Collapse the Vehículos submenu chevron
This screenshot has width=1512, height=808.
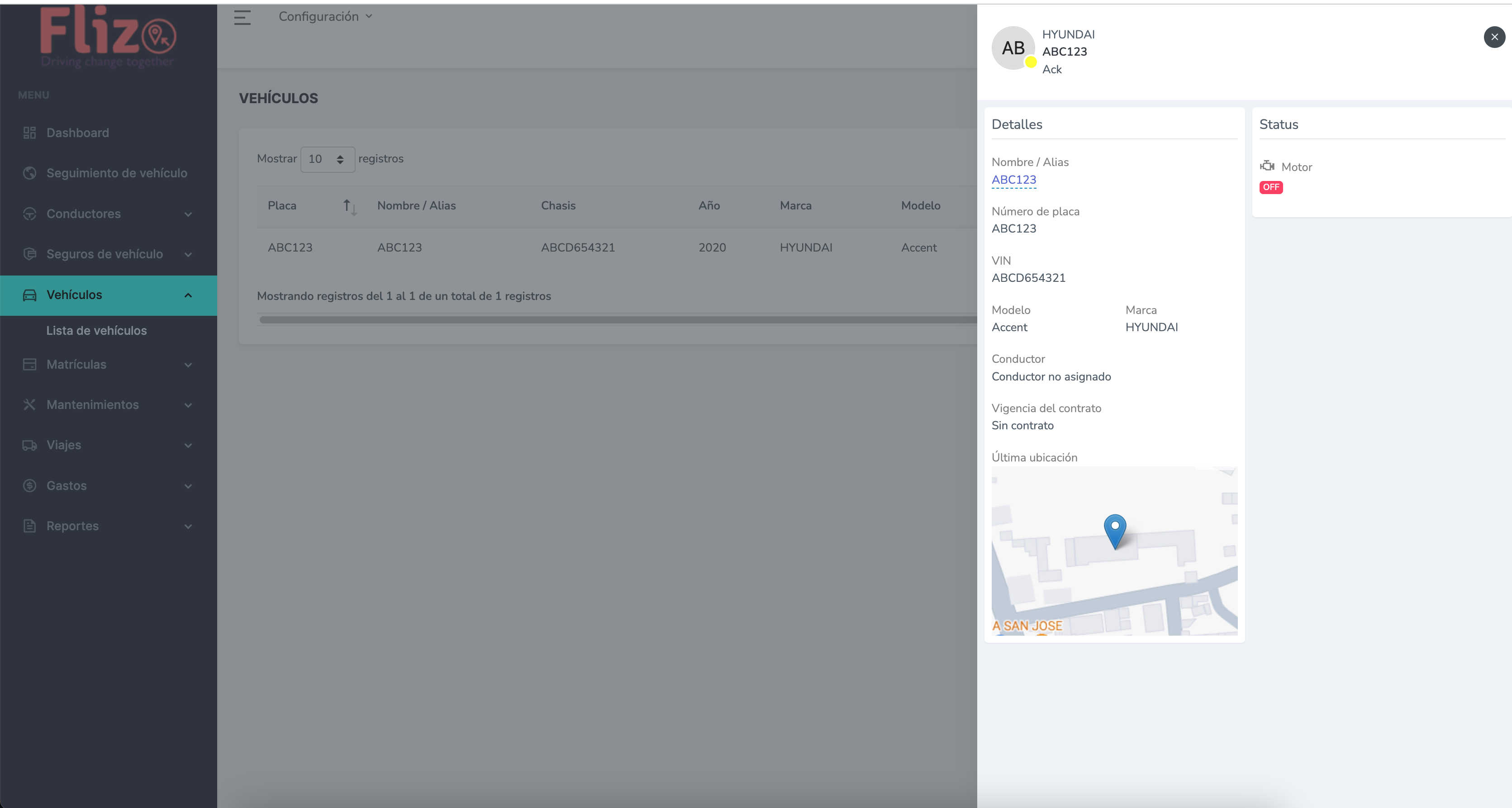tap(188, 295)
